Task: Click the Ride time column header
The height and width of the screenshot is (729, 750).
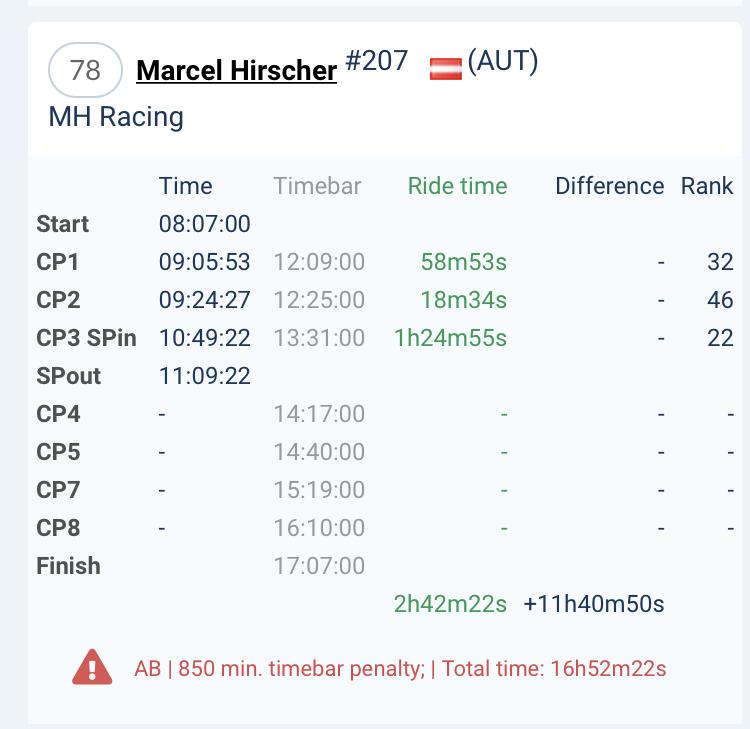Action: coord(457,186)
